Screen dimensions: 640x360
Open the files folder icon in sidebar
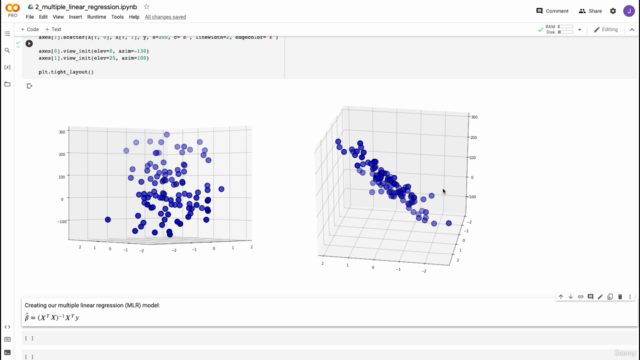tap(7, 84)
